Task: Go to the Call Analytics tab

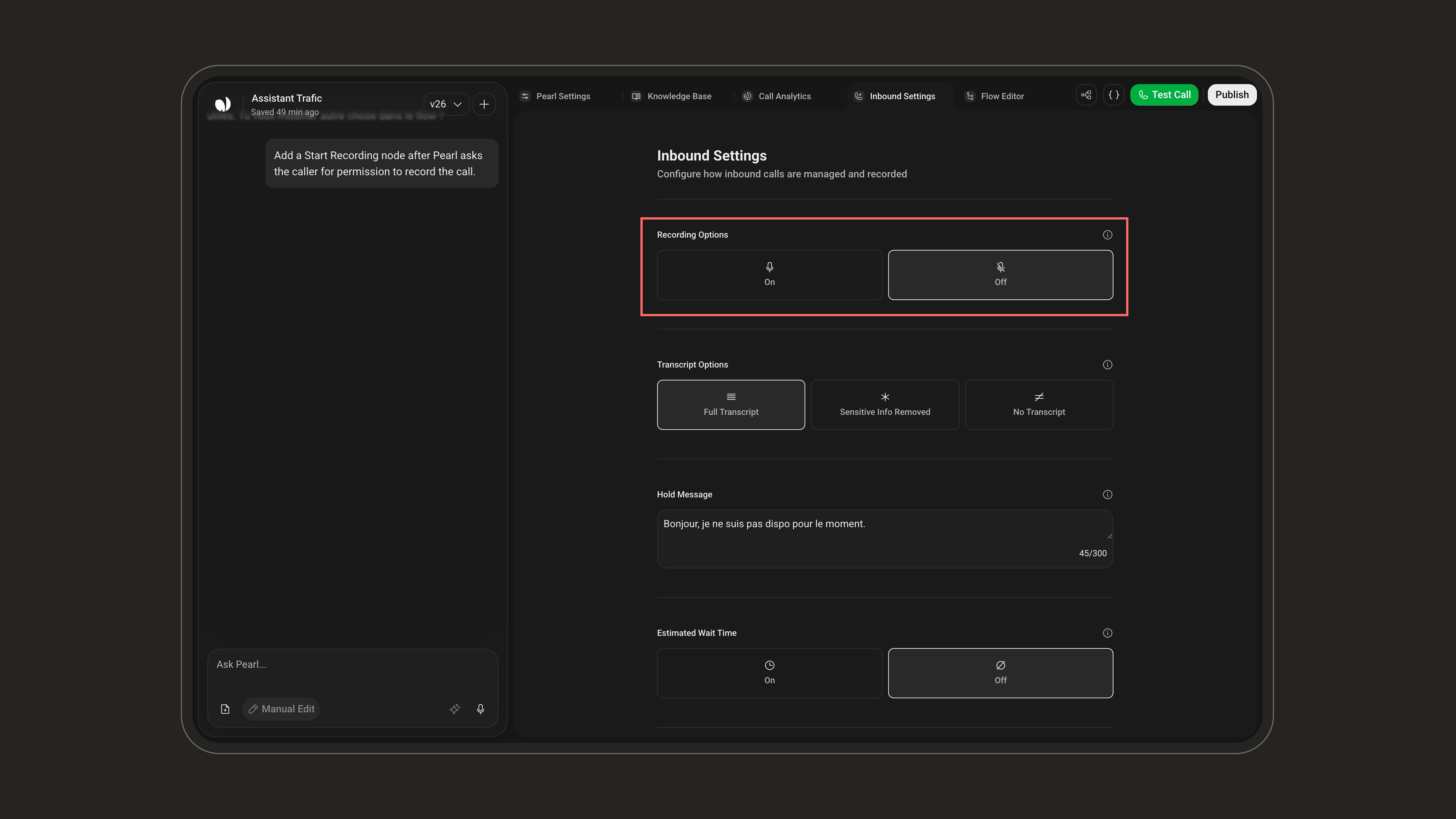Action: tap(777, 96)
